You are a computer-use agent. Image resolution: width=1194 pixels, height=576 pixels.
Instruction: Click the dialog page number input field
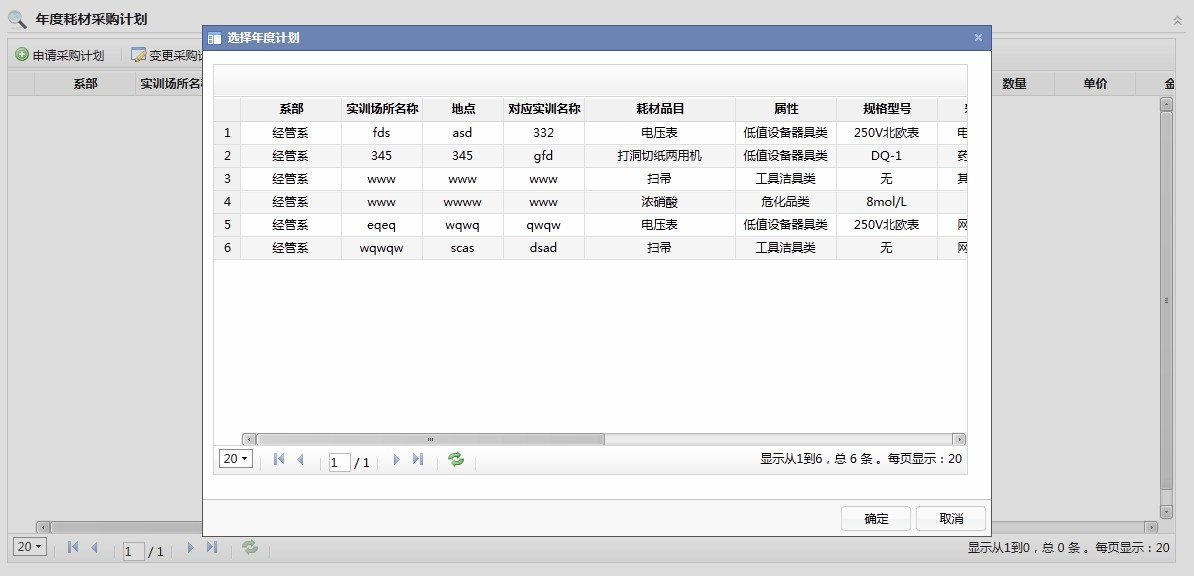pyautogui.click(x=340, y=463)
